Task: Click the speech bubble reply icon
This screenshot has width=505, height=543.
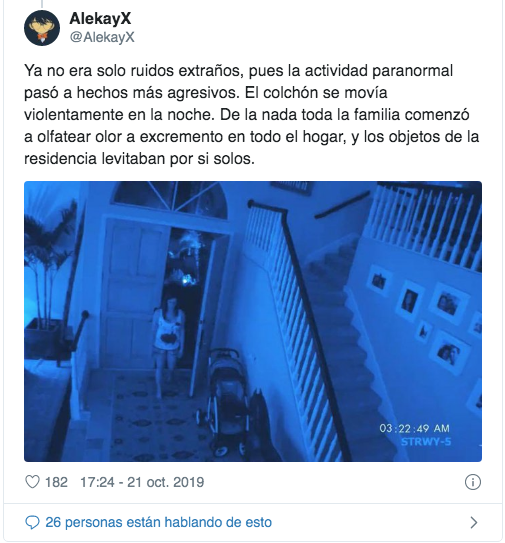Action: pos(32,522)
